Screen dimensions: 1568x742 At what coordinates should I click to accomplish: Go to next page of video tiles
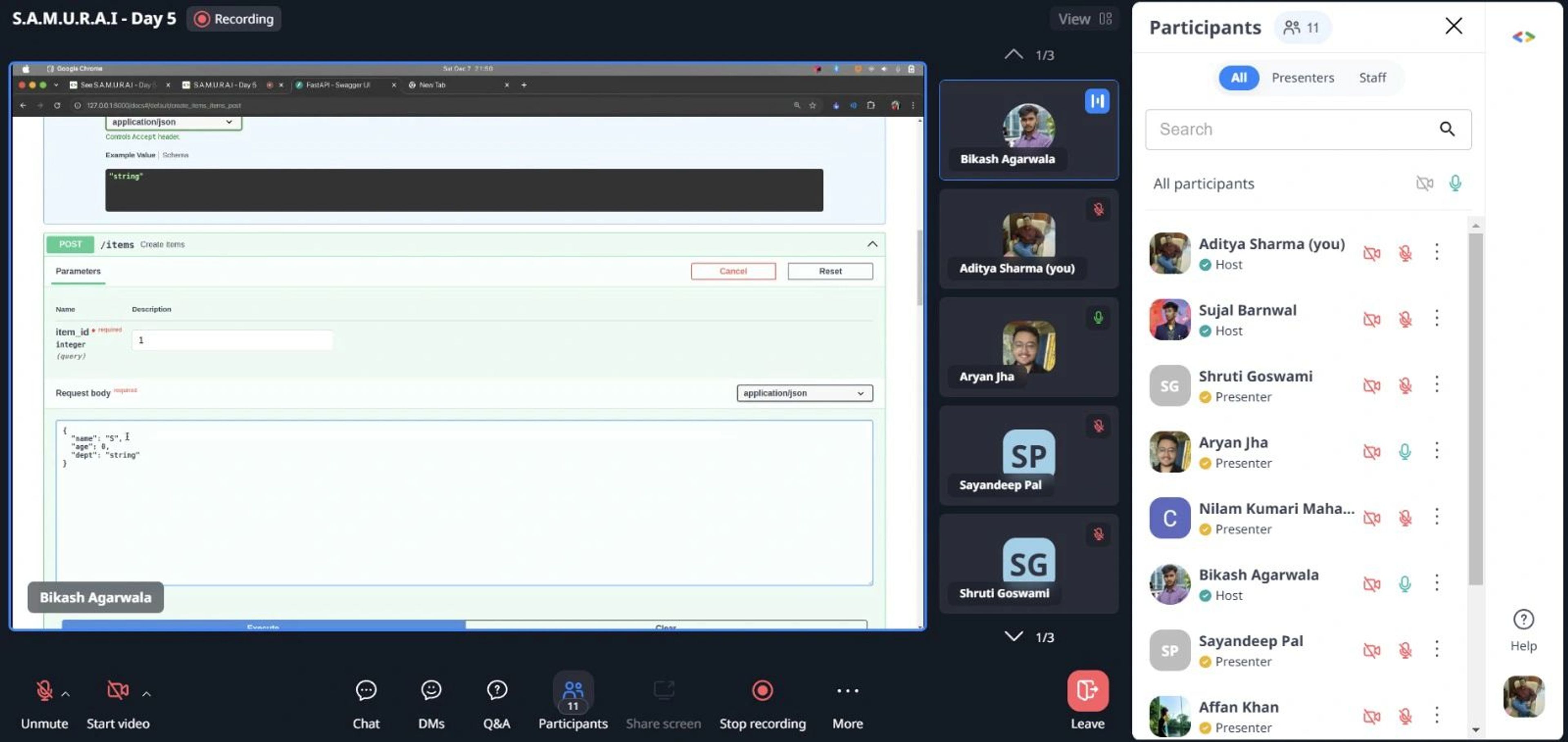1013,637
